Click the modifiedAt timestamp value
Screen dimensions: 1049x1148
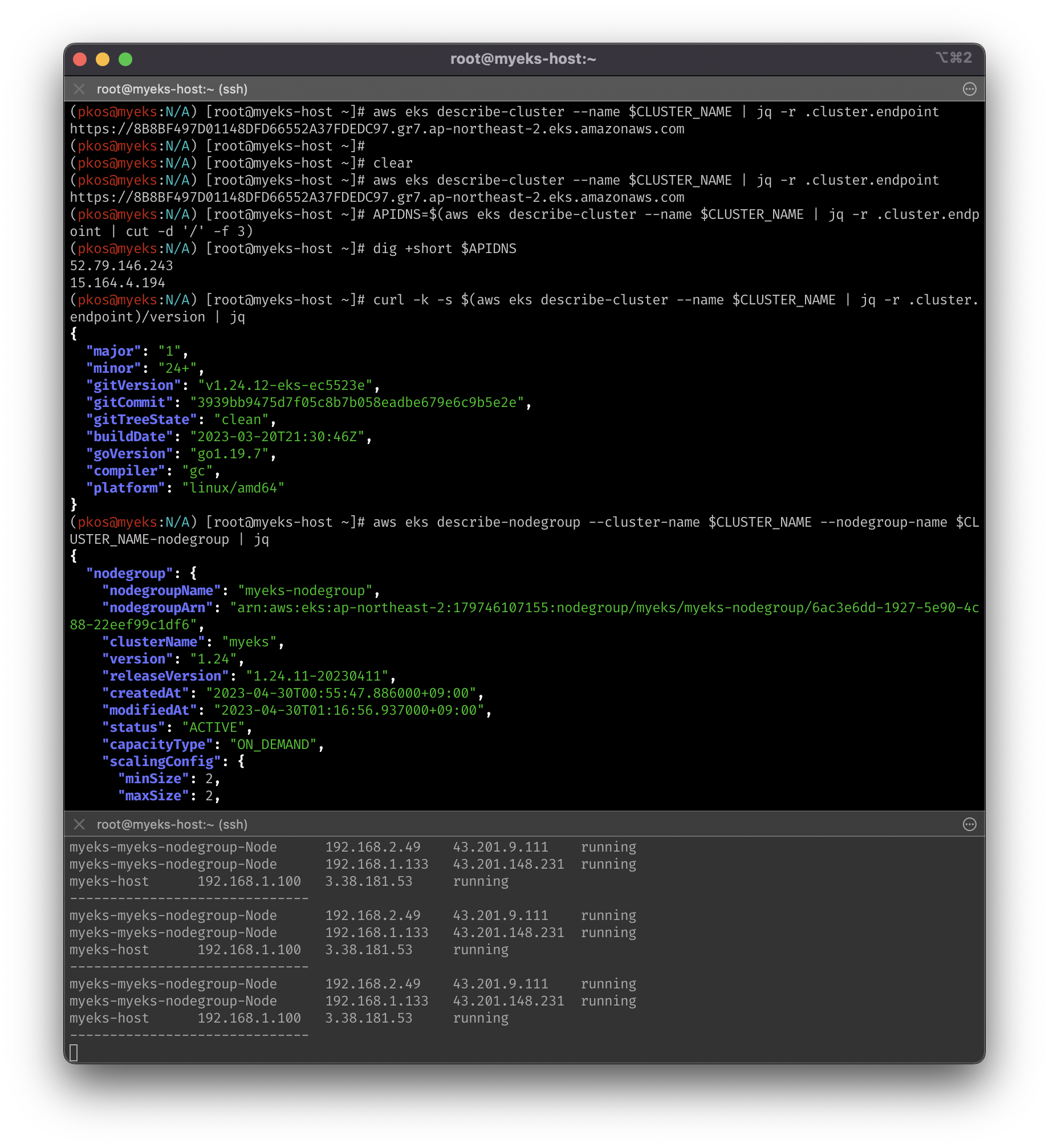click(x=349, y=710)
